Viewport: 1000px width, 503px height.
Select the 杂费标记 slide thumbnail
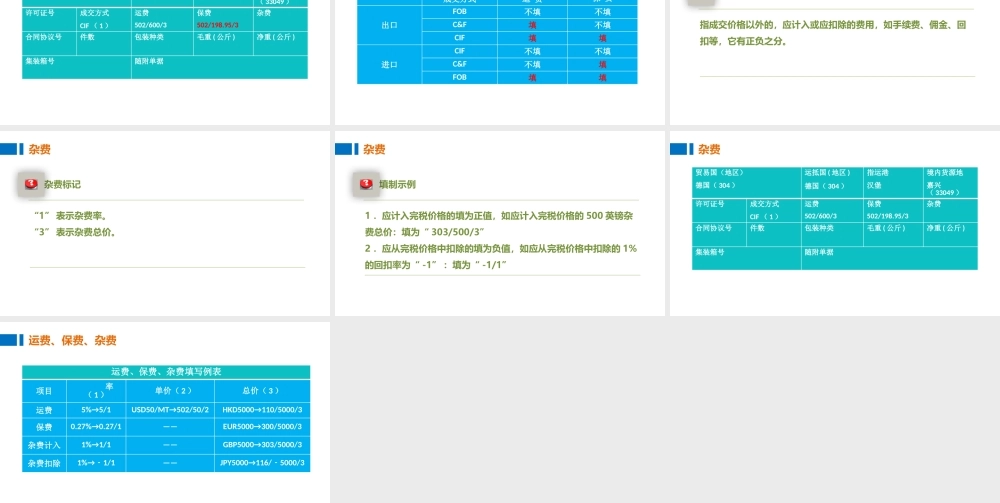point(165,223)
